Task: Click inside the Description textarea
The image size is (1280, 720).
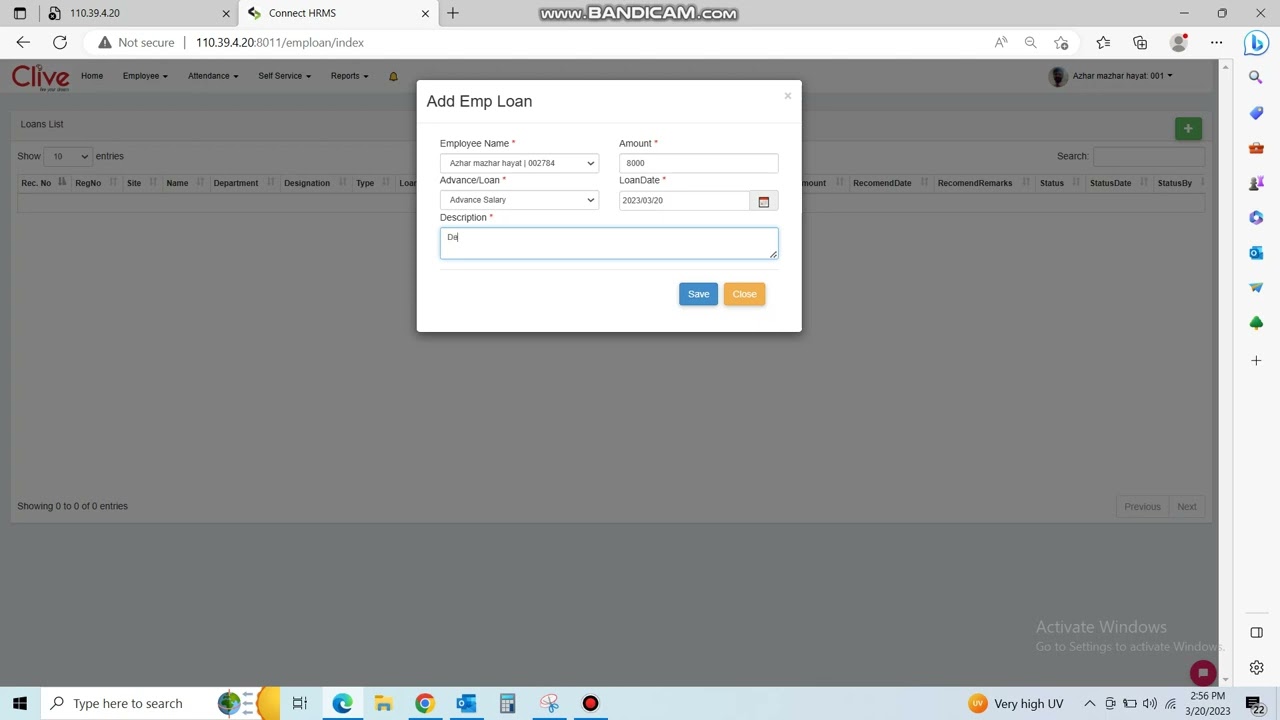Action: [x=609, y=244]
